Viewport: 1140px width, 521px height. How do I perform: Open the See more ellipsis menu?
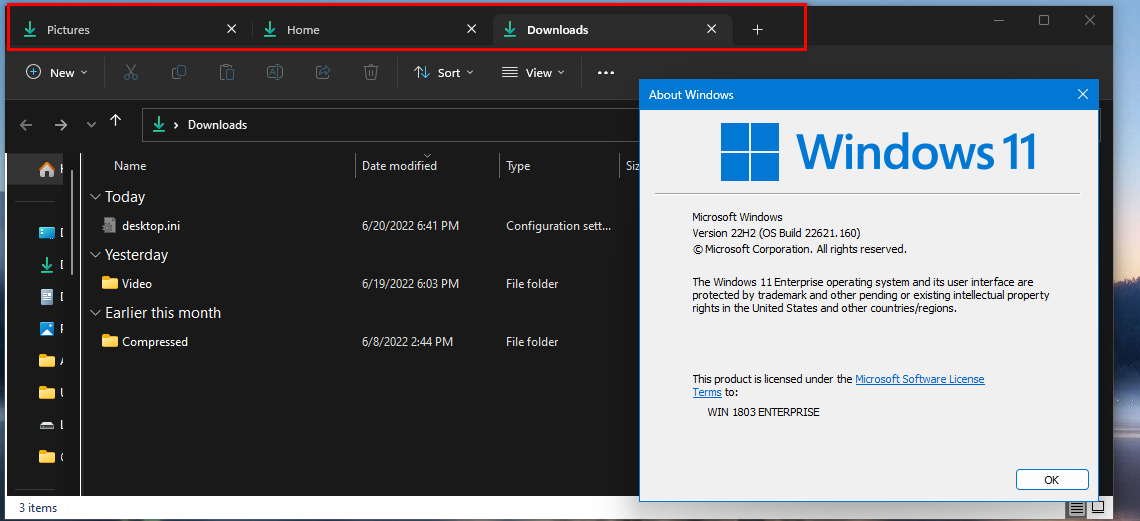point(606,73)
